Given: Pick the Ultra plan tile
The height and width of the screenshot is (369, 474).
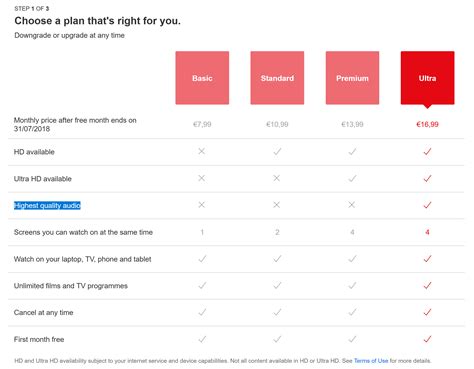Looking at the screenshot, I should [427, 78].
